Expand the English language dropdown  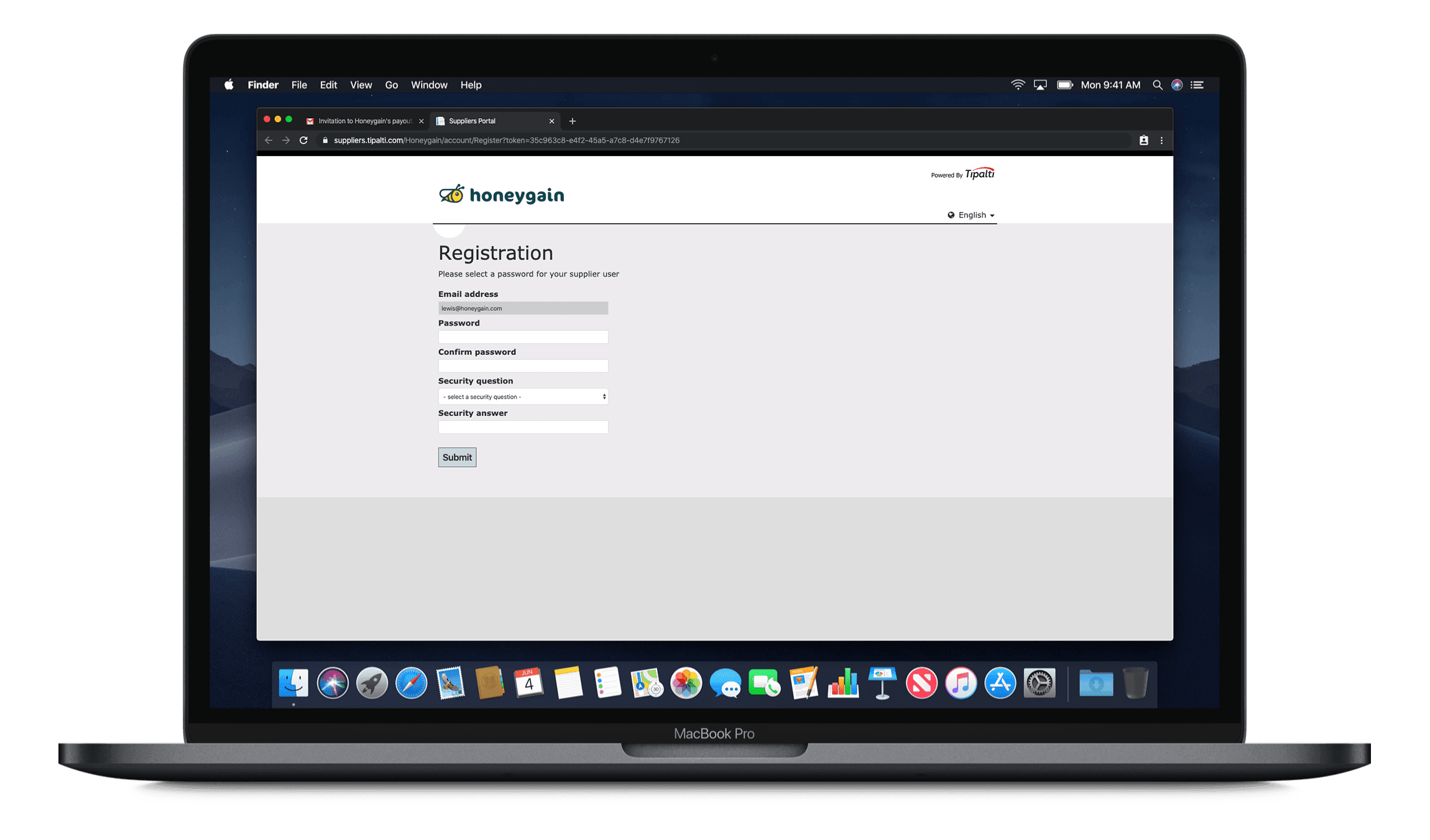971,215
